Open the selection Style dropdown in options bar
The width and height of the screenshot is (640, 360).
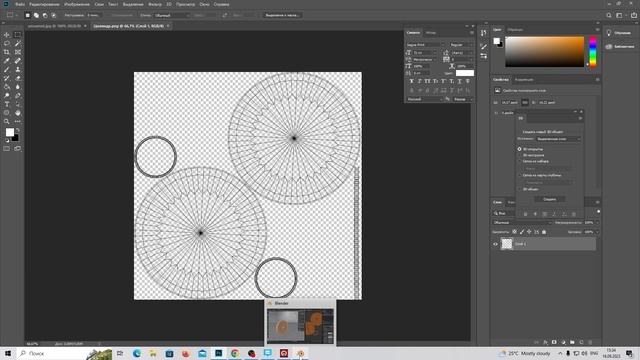172,15
